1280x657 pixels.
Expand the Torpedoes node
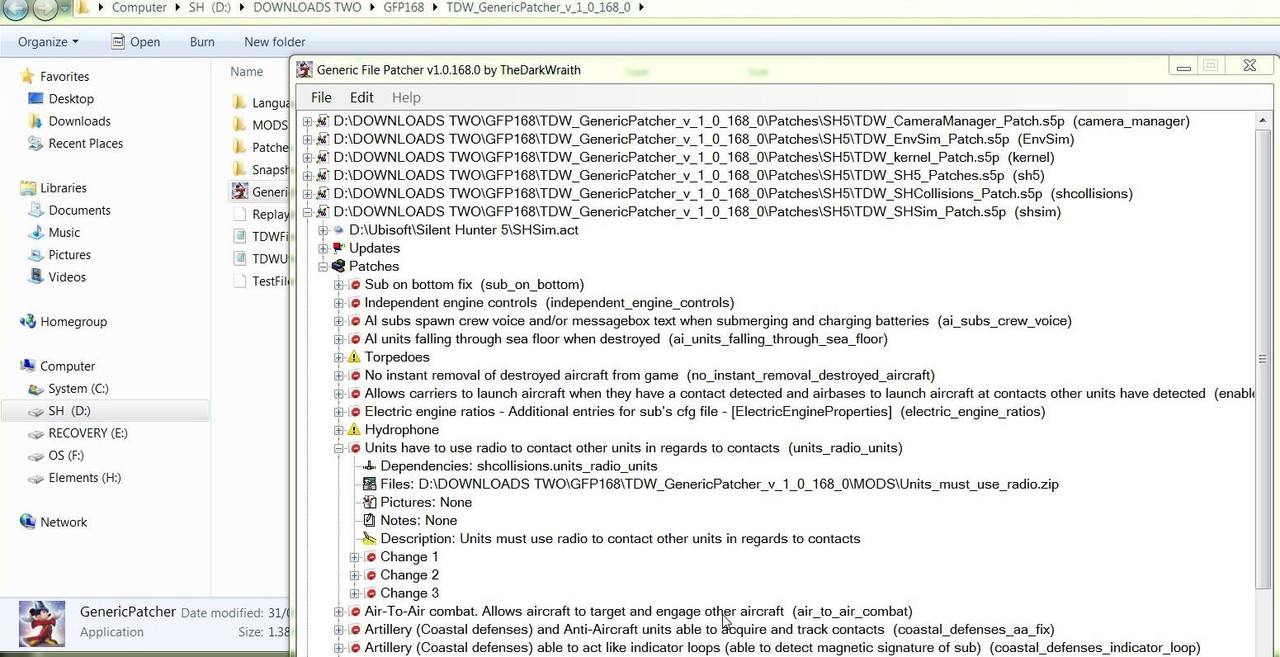coord(339,357)
